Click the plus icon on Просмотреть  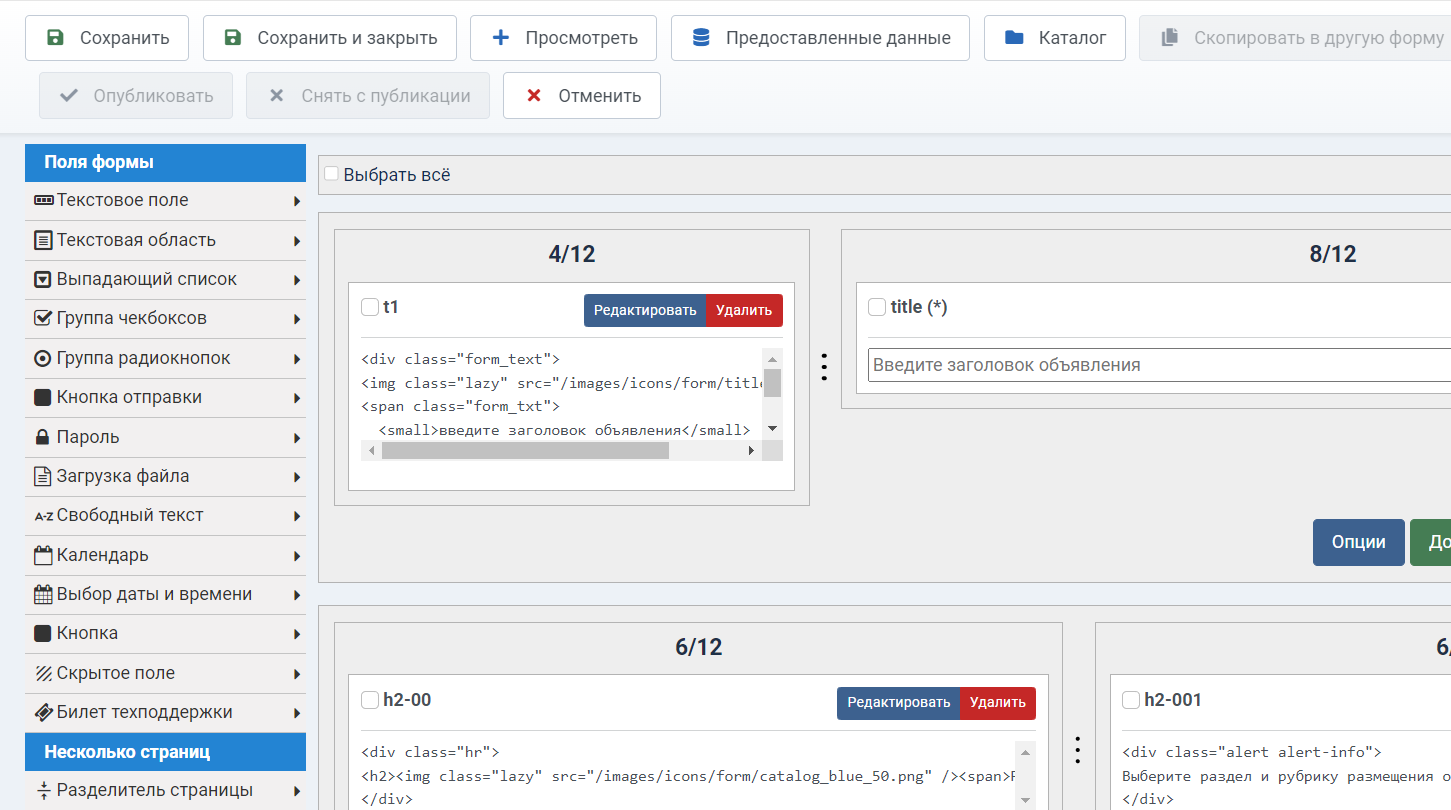click(x=501, y=38)
